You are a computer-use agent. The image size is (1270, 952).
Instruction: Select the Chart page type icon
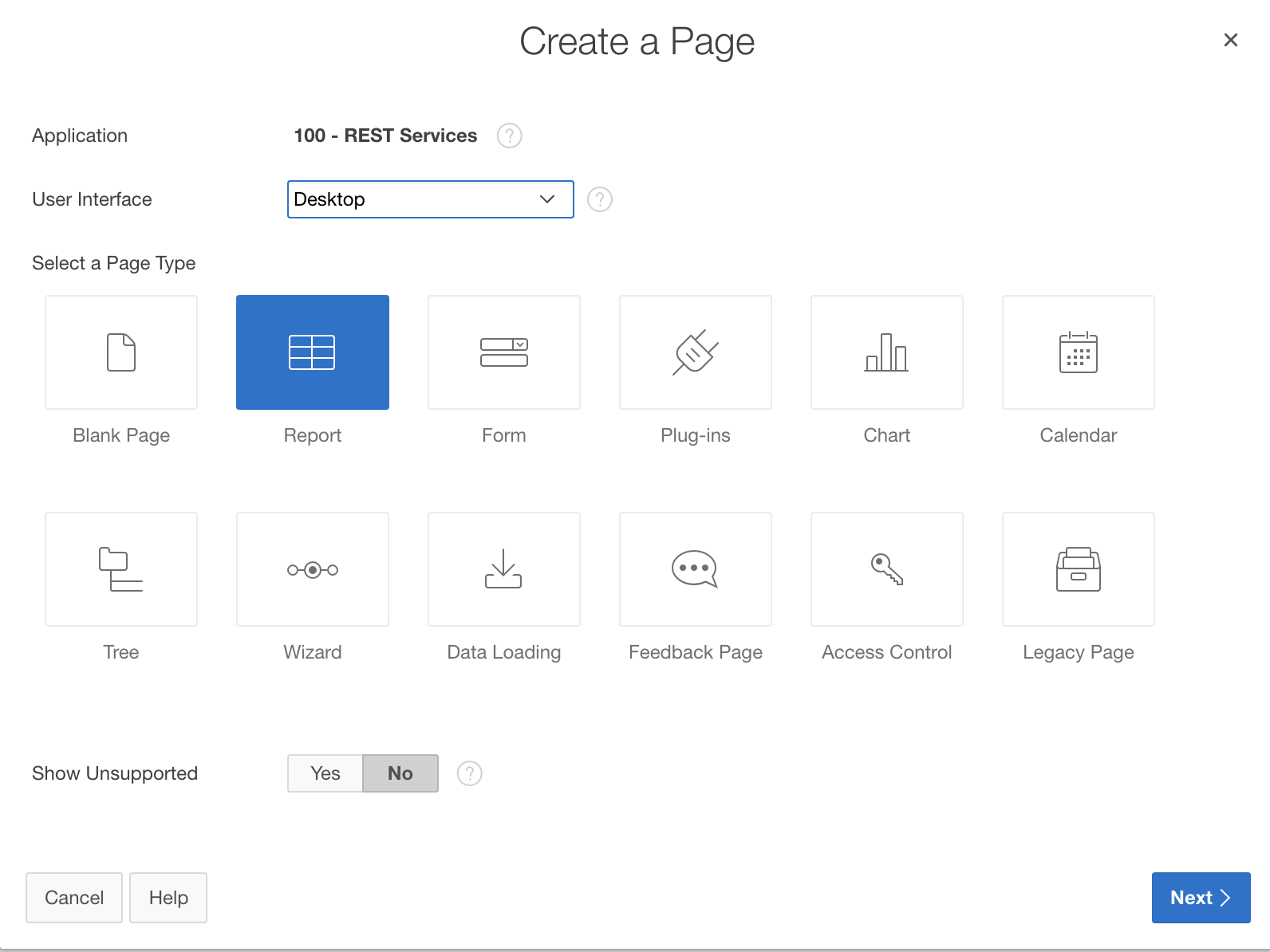click(x=887, y=352)
